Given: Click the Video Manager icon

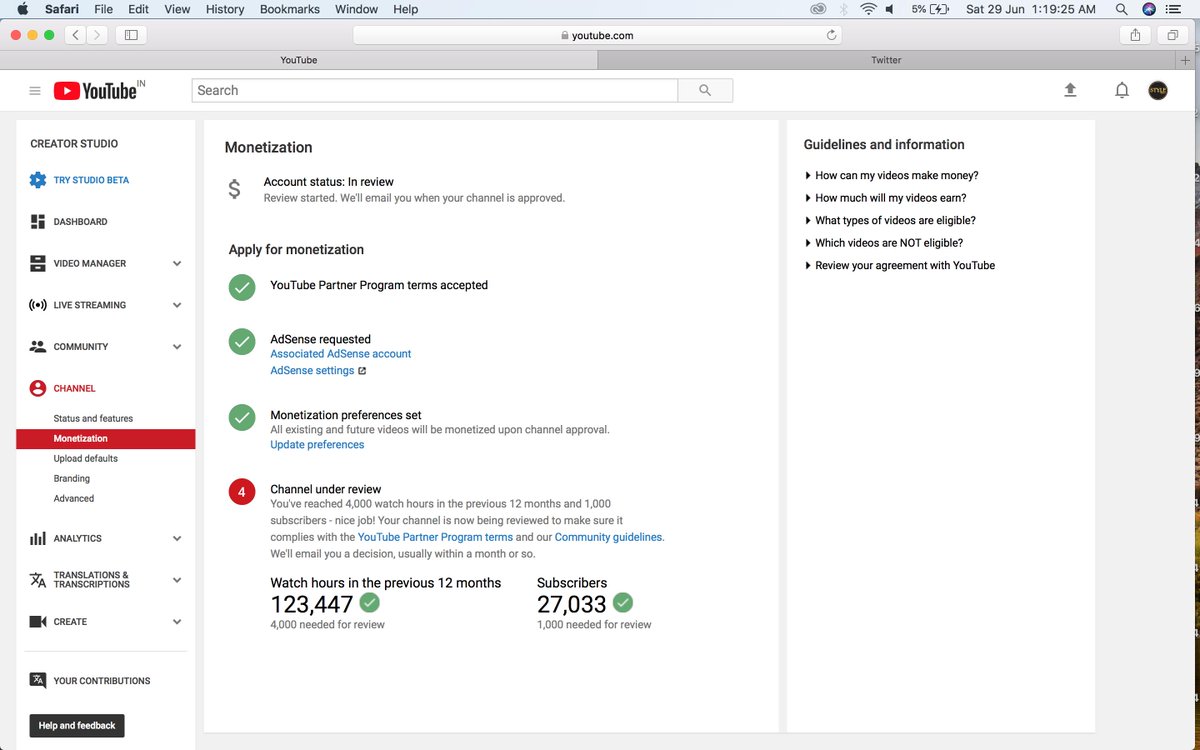Looking at the screenshot, I should 38,264.
